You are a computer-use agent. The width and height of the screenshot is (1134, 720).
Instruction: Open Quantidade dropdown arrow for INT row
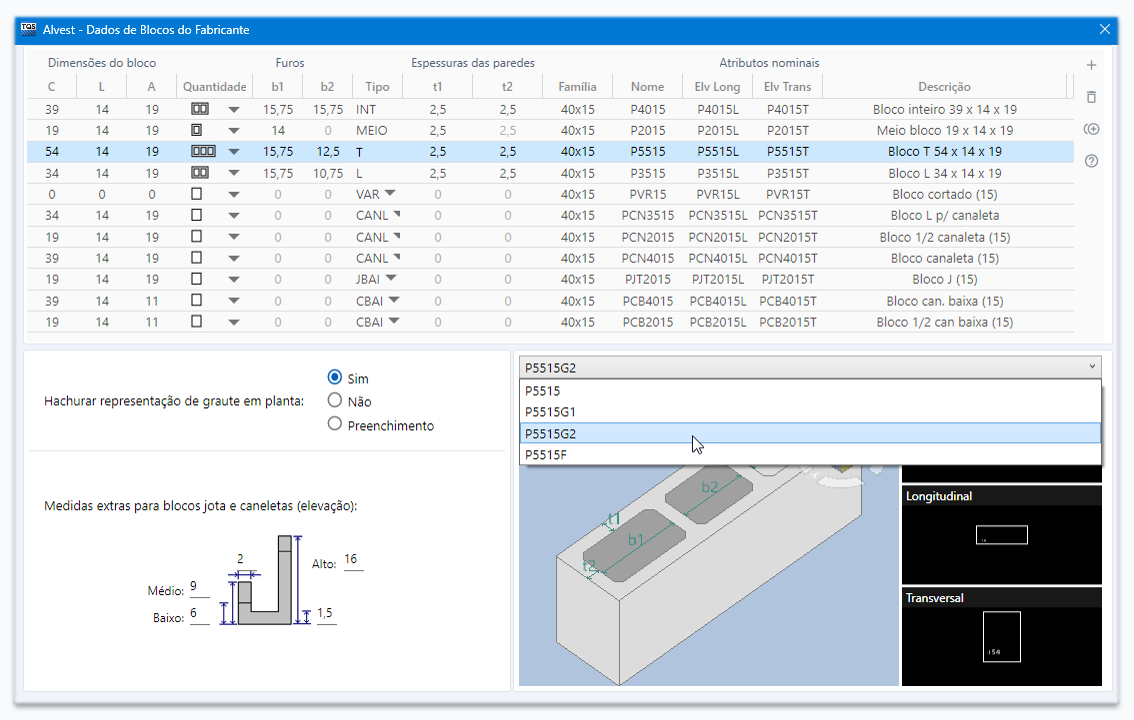(x=234, y=109)
